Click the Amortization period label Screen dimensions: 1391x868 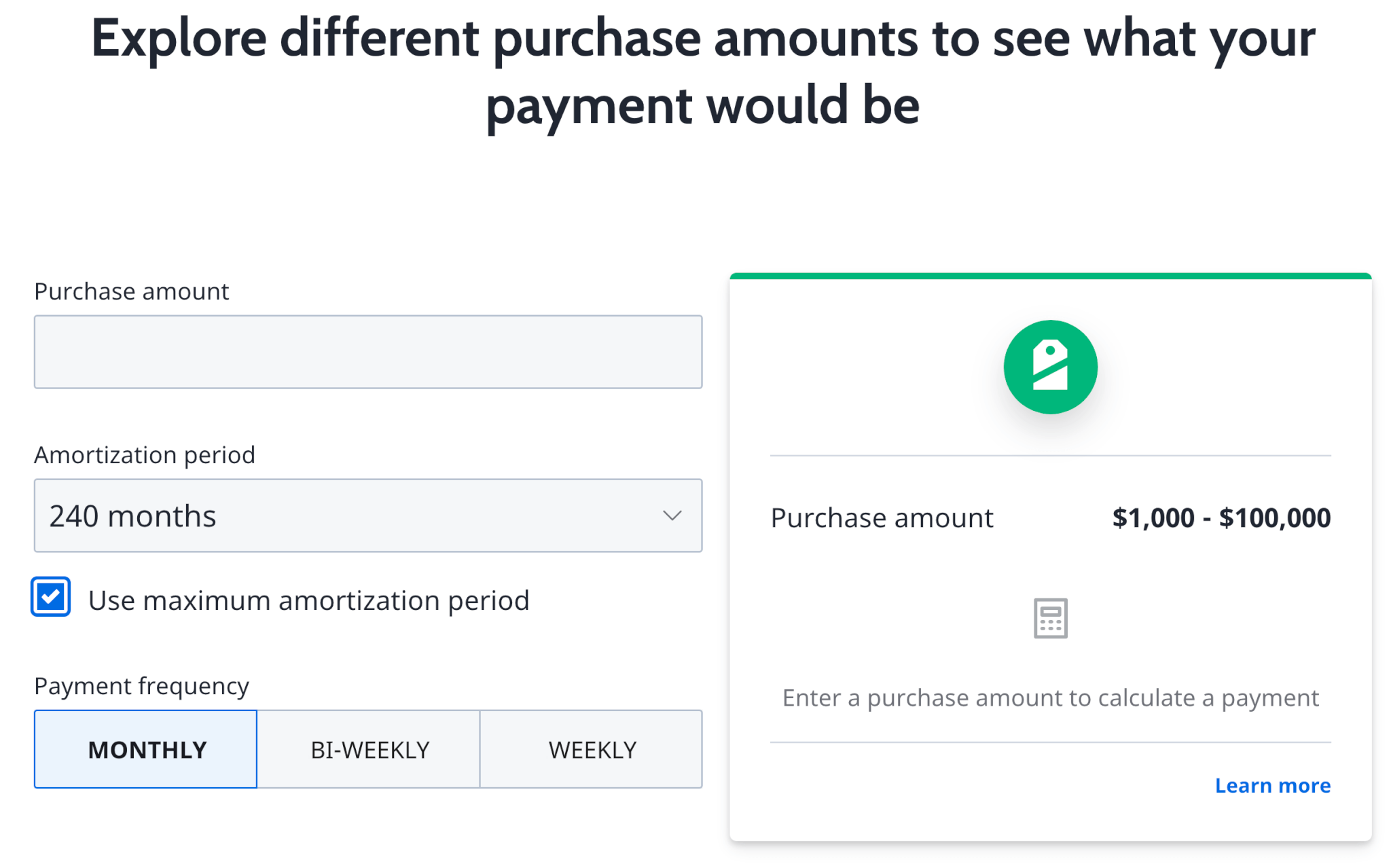coord(144,454)
